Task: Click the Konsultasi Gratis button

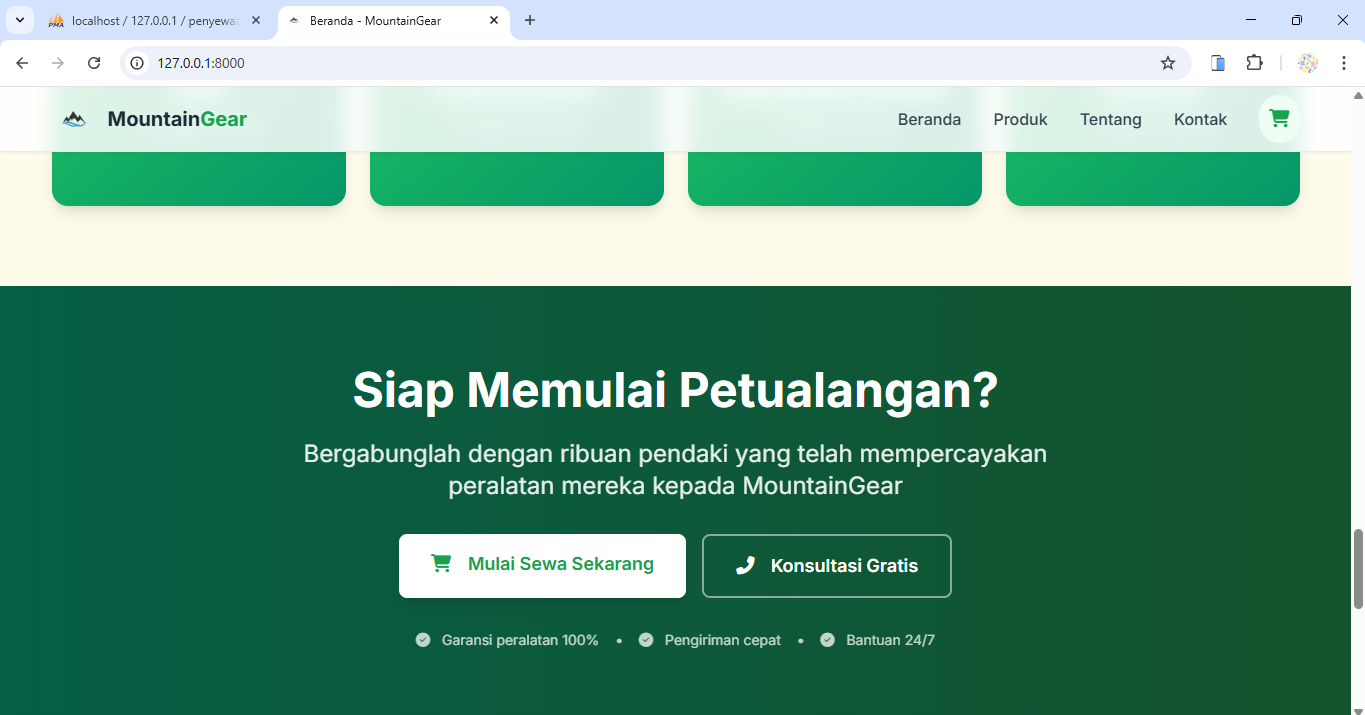Action: [826, 566]
